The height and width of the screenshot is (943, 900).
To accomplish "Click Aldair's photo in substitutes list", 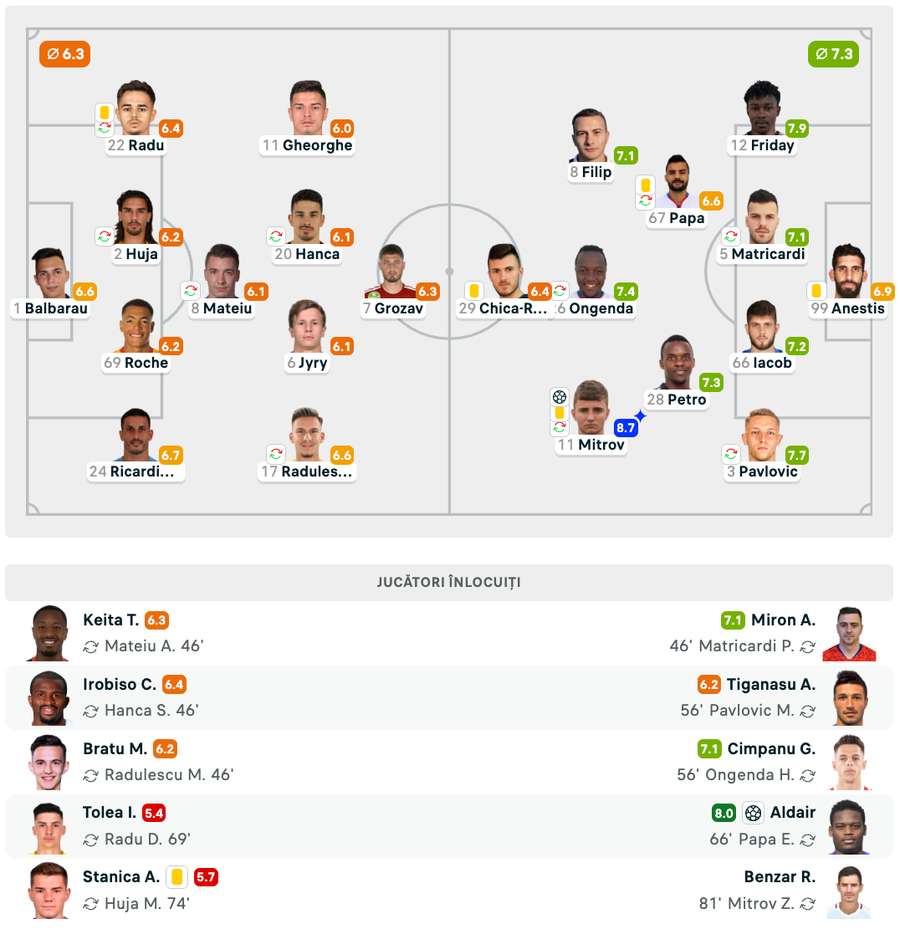I will 848,826.
